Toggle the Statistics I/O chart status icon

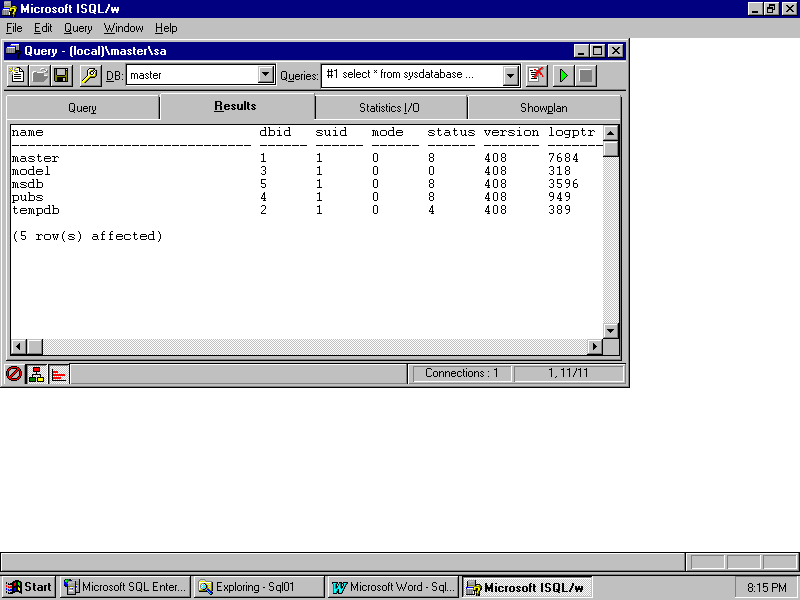pos(59,374)
